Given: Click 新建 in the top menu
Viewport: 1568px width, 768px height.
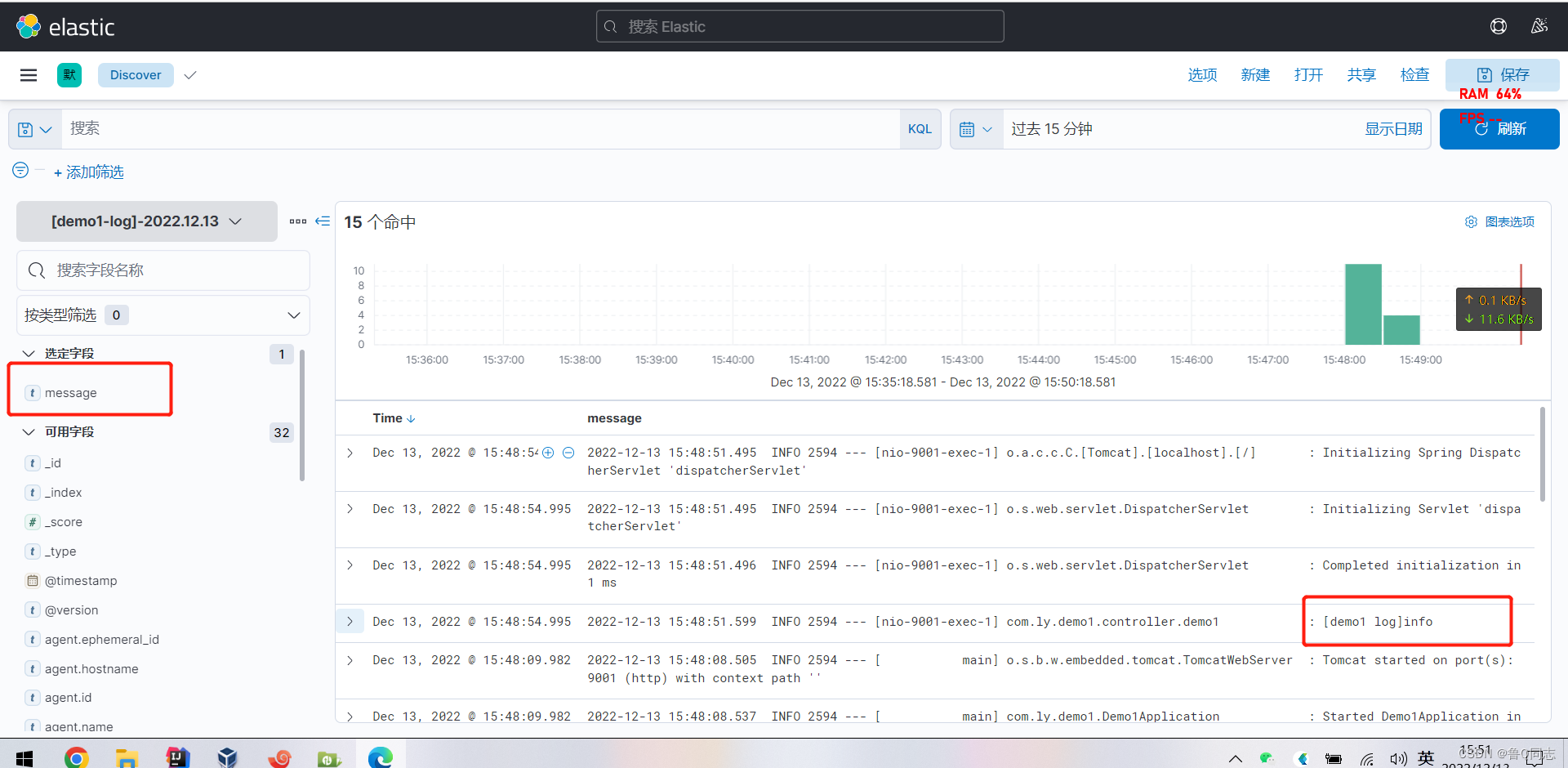Looking at the screenshot, I should click(1255, 75).
